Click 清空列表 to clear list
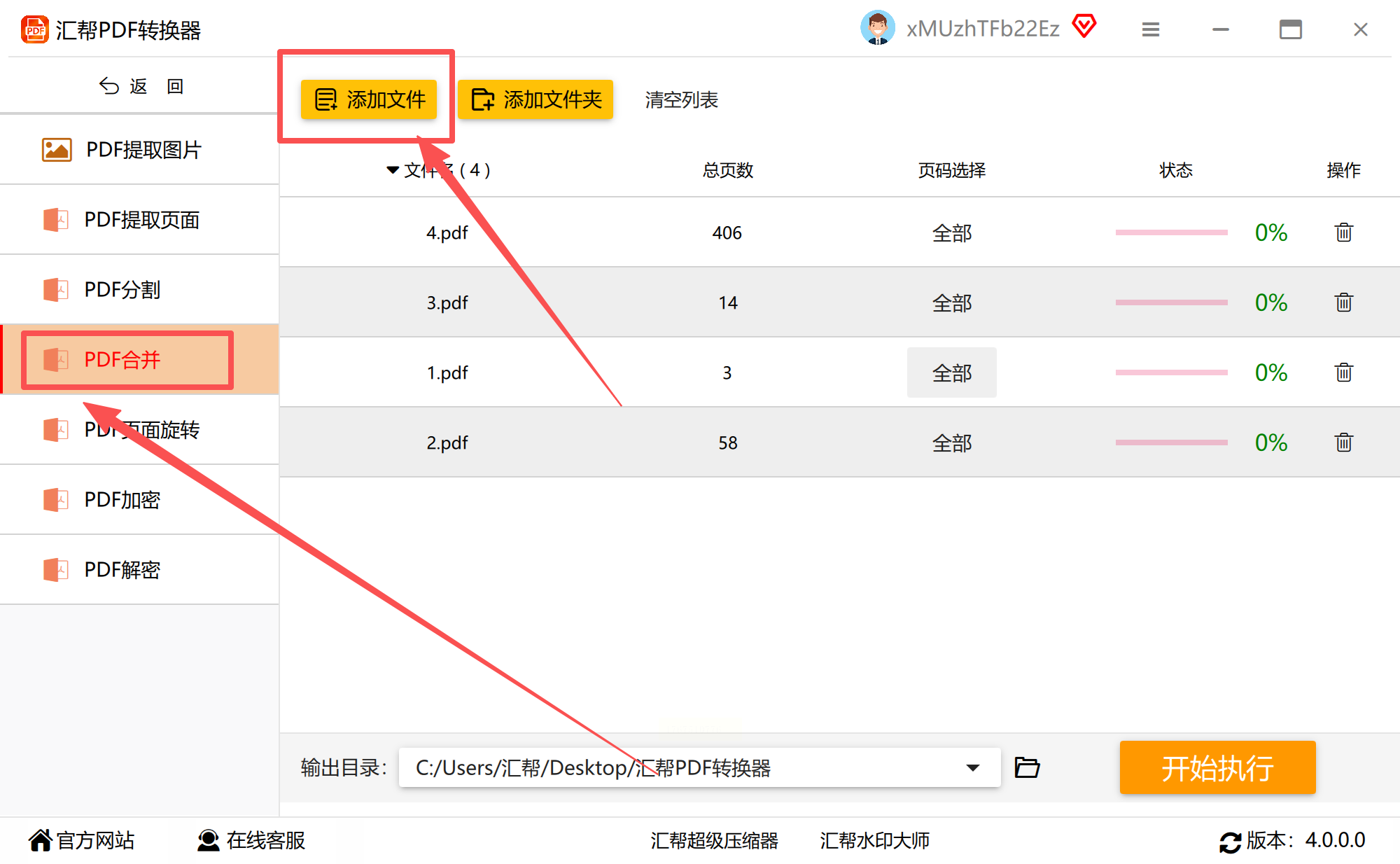 681,99
